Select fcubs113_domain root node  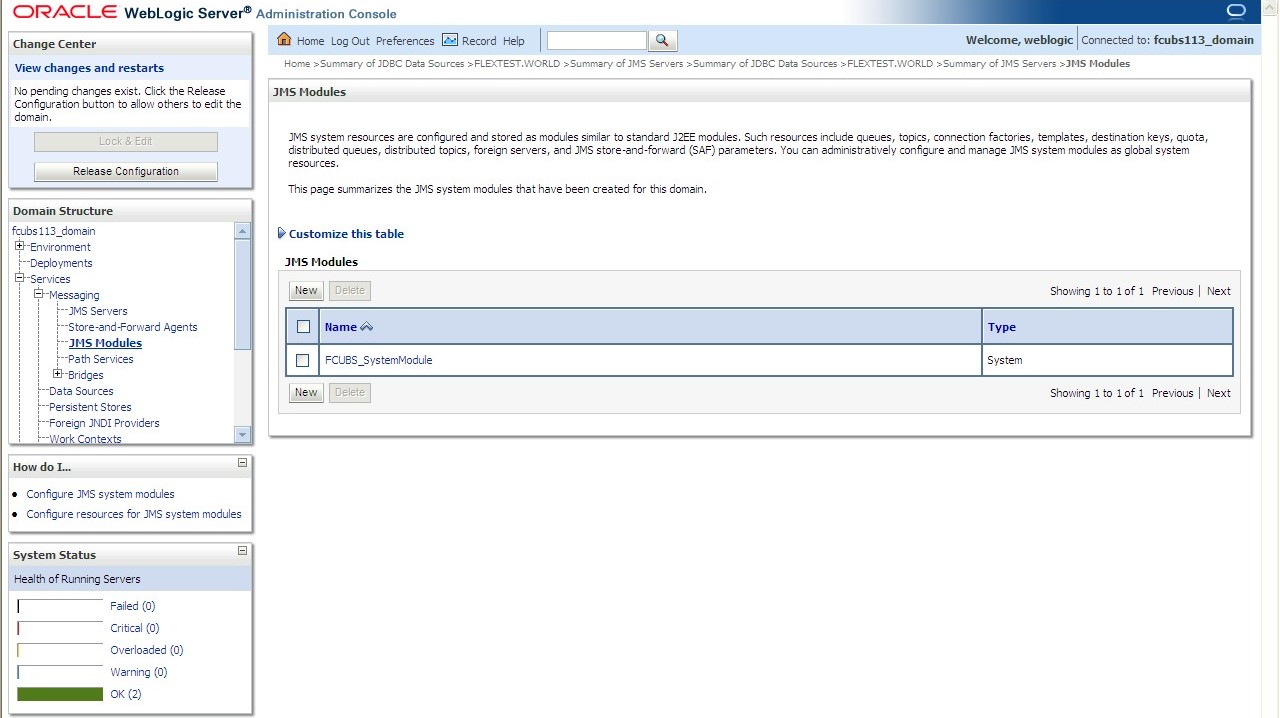click(x=54, y=231)
